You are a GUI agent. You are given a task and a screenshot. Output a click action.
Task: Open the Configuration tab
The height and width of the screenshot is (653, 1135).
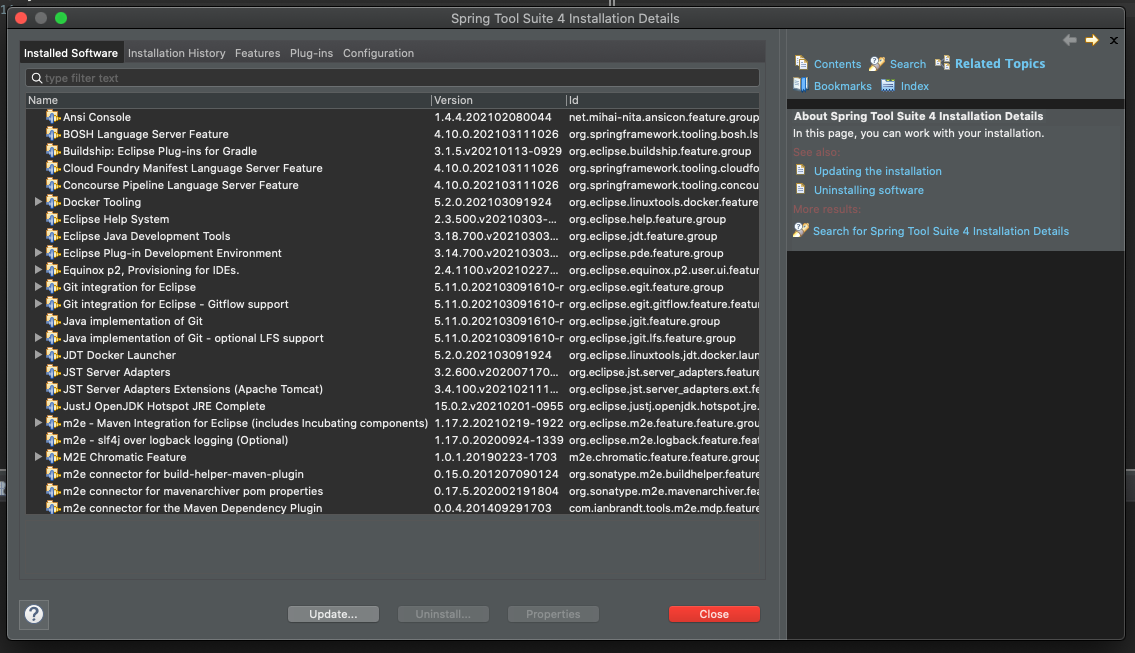click(x=379, y=53)
